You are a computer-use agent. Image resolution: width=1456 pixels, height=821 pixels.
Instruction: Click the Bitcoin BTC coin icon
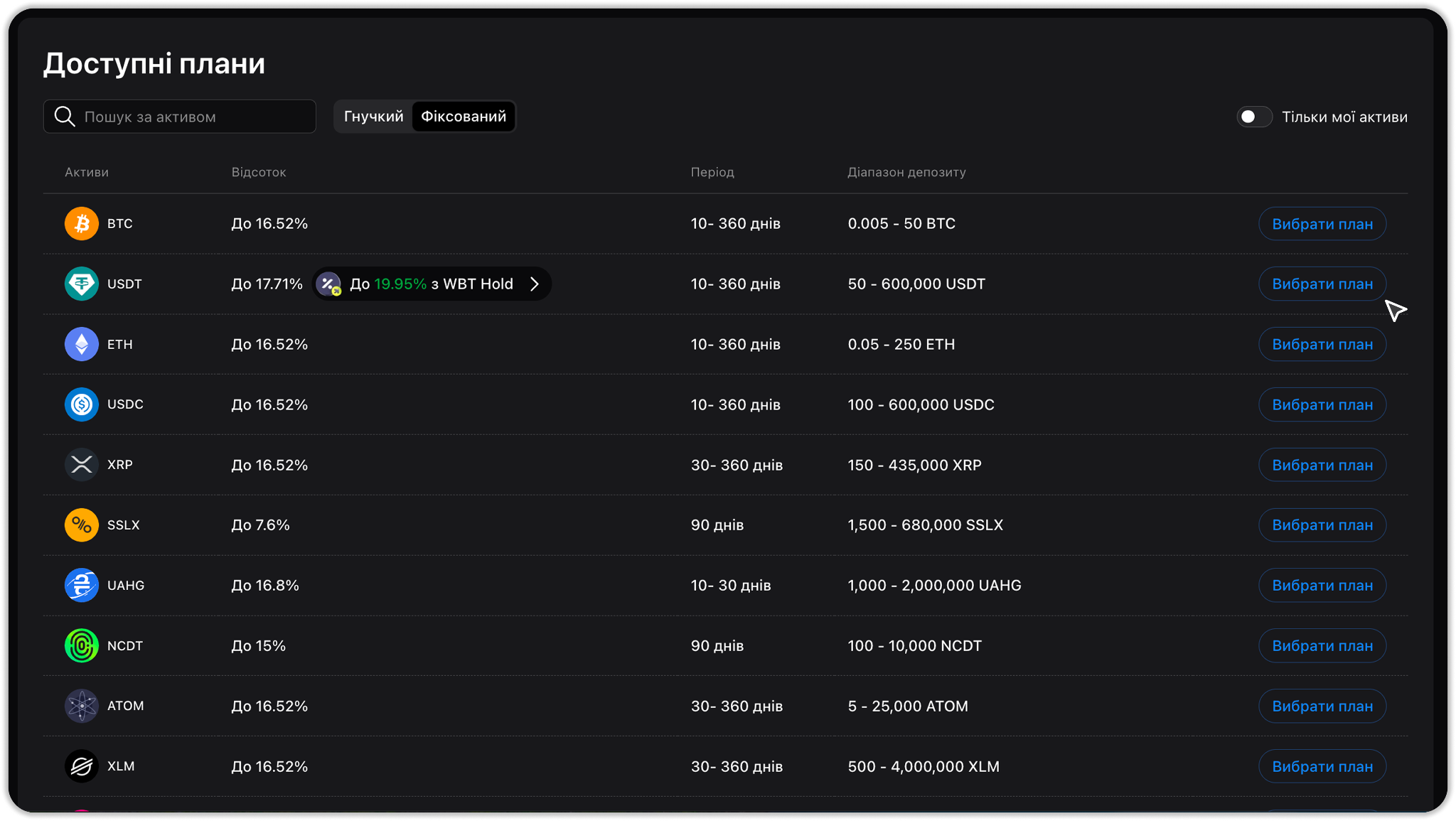click(x=82, y=224)
